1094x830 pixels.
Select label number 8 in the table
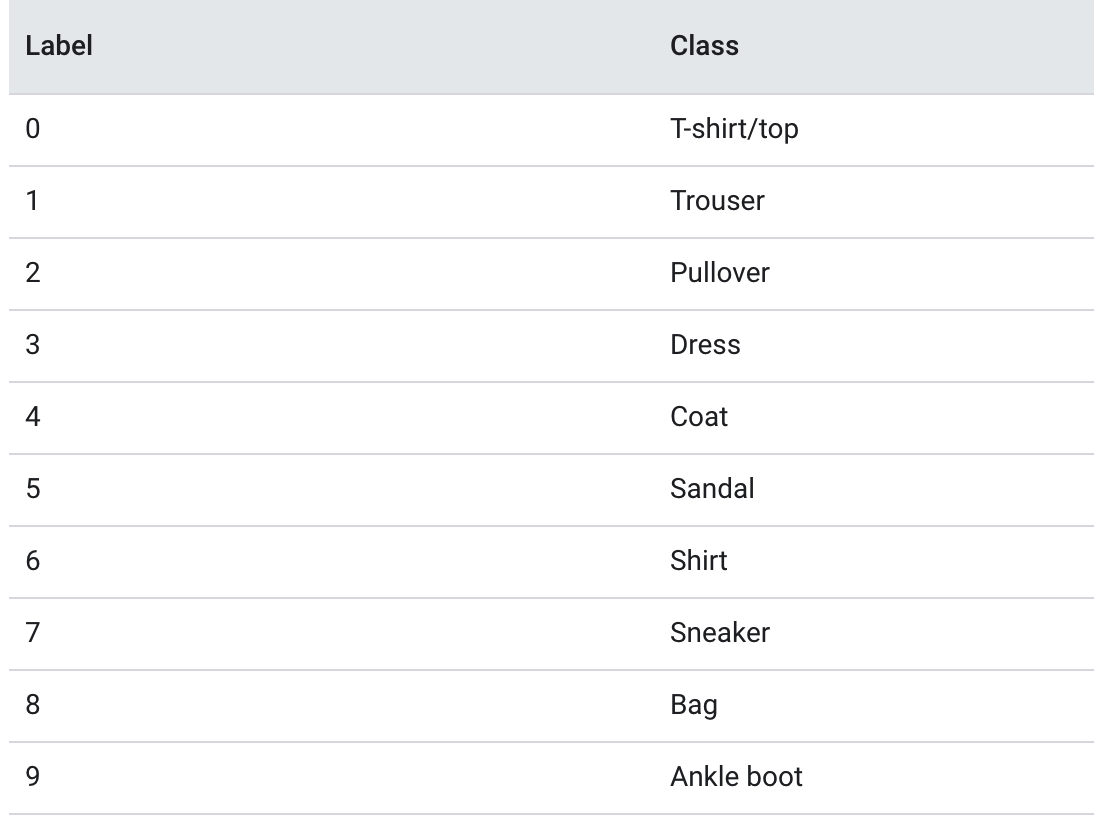(33, 705)
